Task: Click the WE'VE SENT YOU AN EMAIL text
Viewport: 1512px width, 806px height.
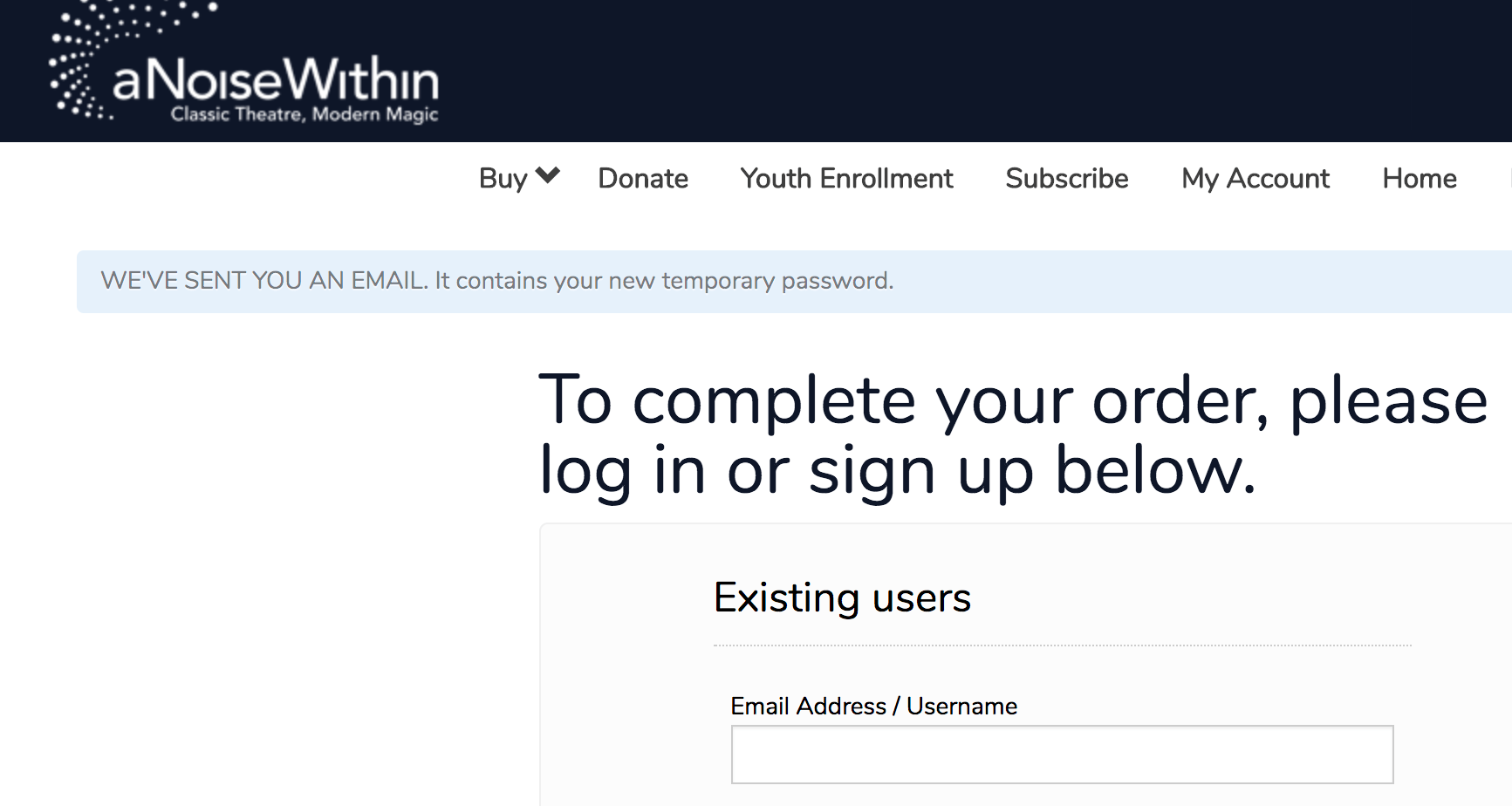Action: point(263,281)
